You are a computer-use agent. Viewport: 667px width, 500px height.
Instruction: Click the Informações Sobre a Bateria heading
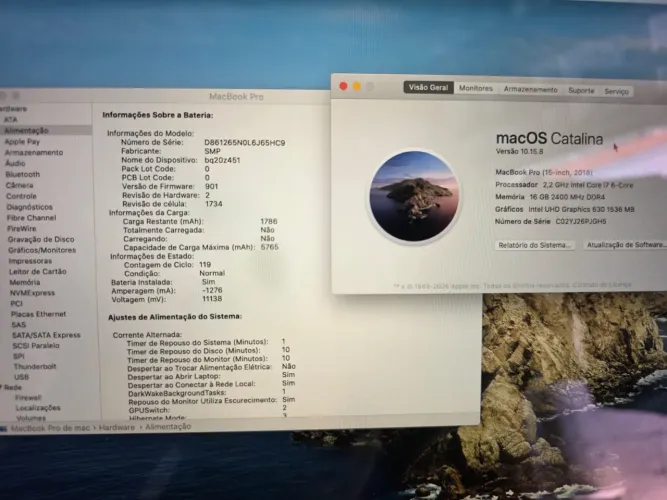pos(158,115)
